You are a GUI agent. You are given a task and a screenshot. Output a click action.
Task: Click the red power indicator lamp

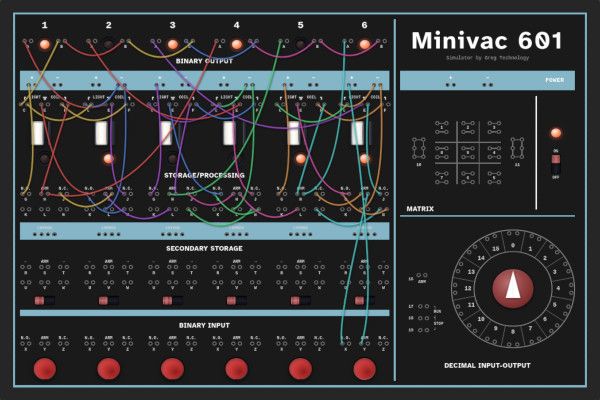(556, 133)
